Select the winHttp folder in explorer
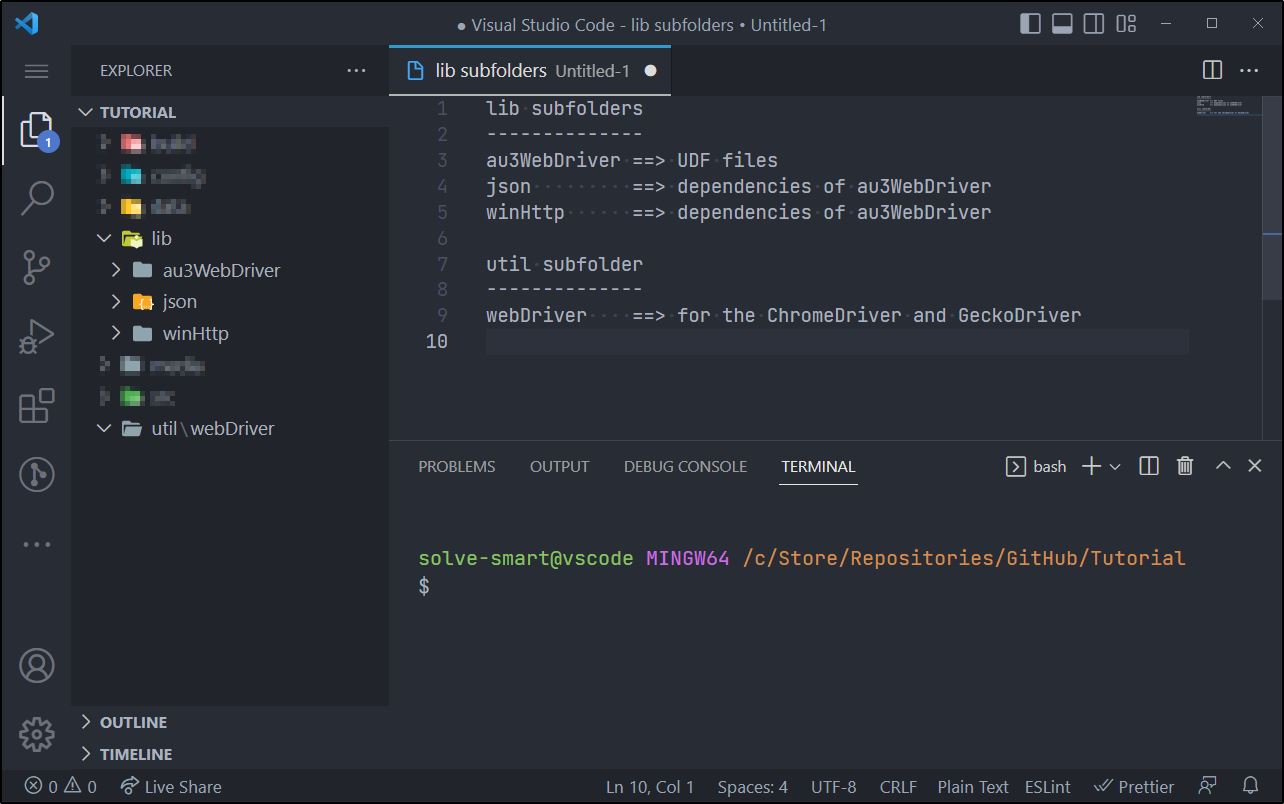Viewport: 1284px width, 804px height. (x=195, y=333)
